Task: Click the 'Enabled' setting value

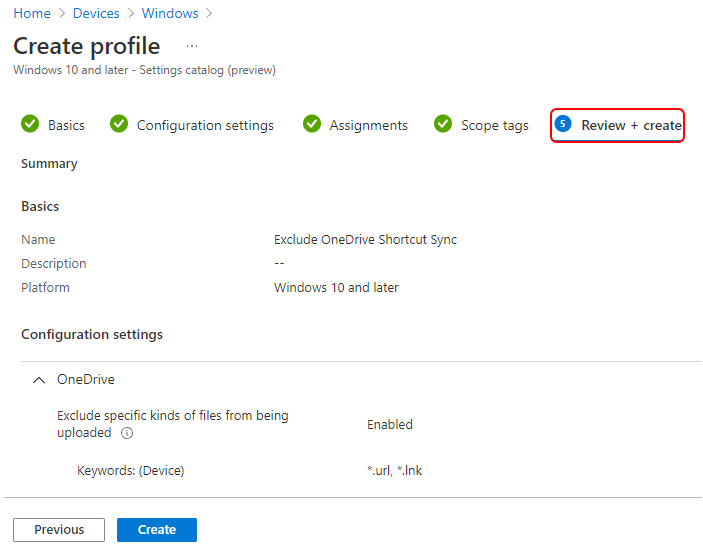Action: (x=390, y=424)
